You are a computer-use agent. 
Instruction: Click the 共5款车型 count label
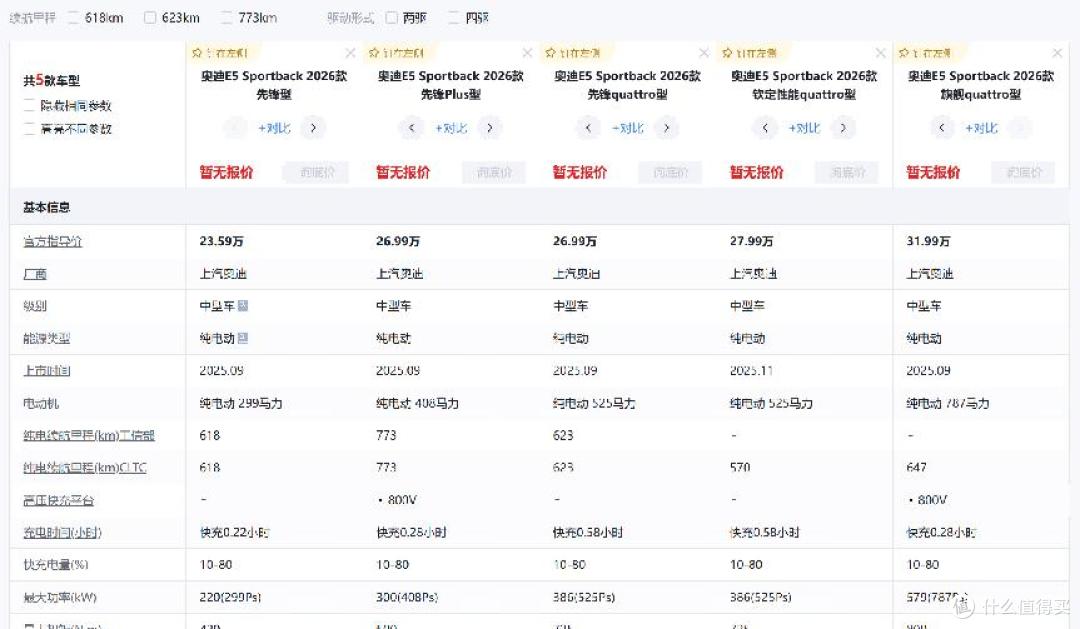point(52,81)
